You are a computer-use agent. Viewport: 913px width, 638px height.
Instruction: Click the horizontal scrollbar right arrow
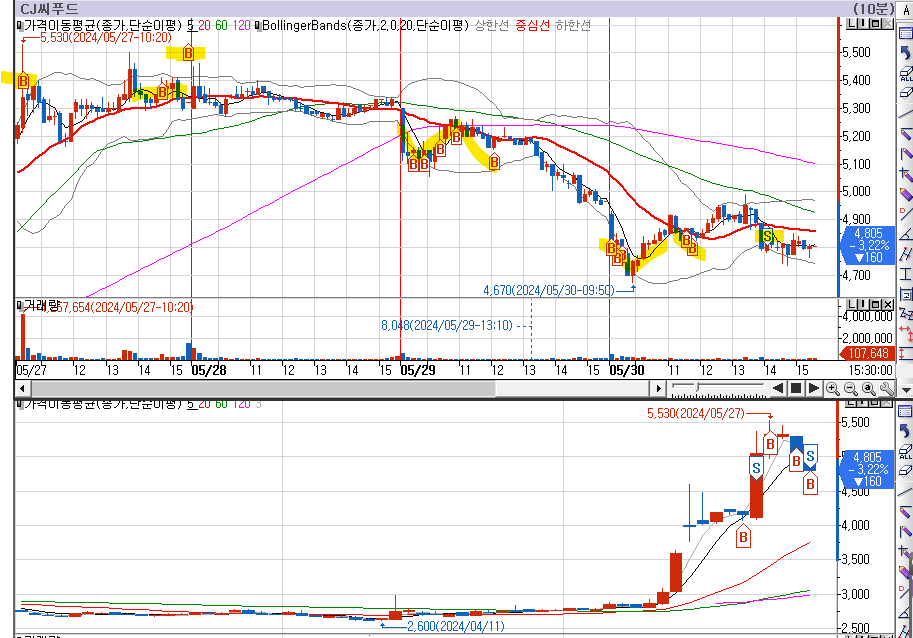(659, 388)
